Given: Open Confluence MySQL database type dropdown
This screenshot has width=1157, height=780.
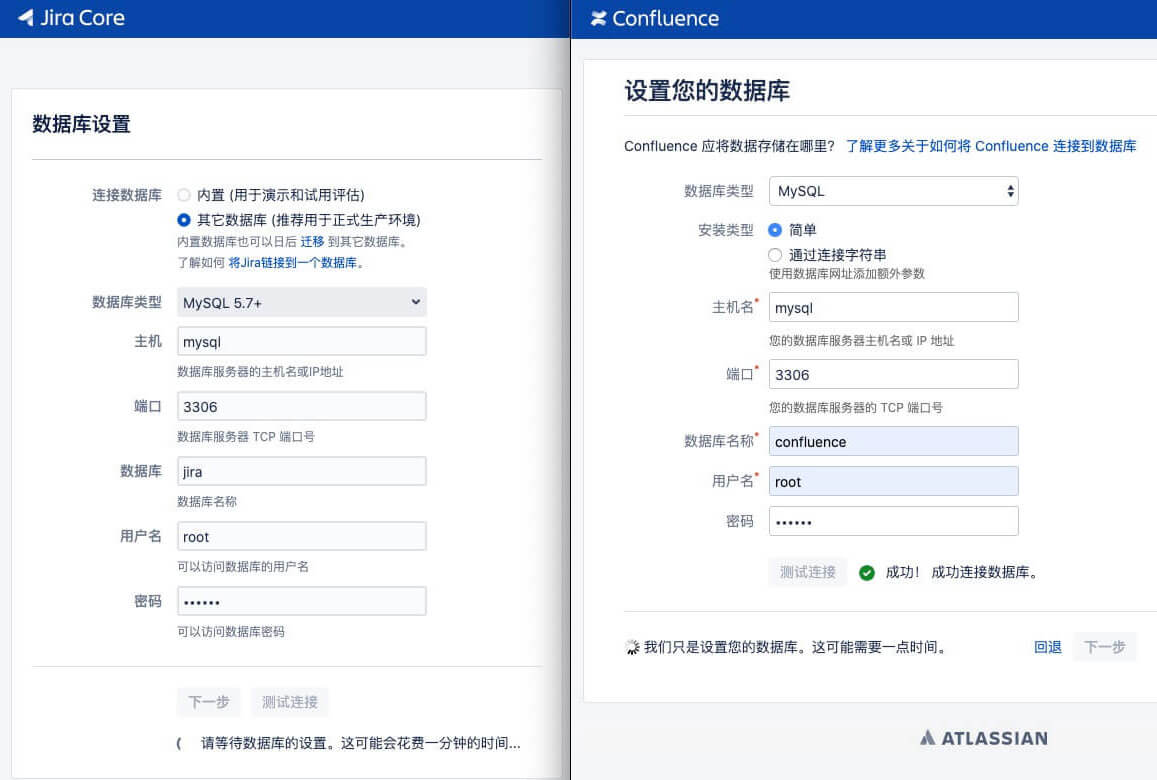Looking at the screenshot, I should click(x=894, y=191).
